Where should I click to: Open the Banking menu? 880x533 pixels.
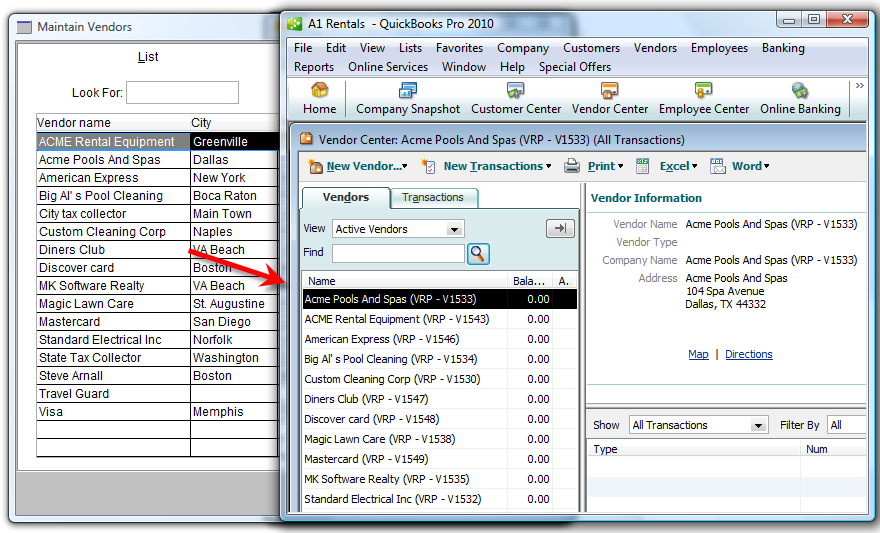point(783,48)
